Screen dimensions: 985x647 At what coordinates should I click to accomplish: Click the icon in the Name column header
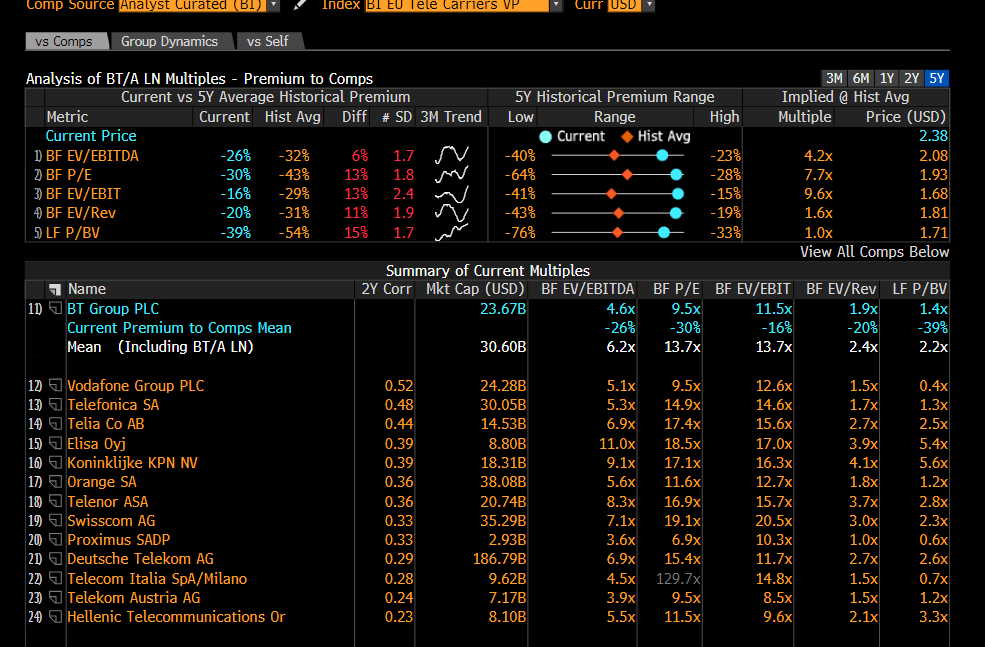click(x=54, y=288)
